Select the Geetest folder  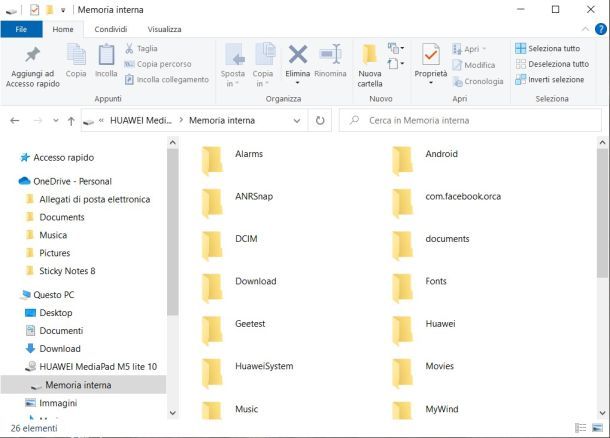(x=233, y=329)
